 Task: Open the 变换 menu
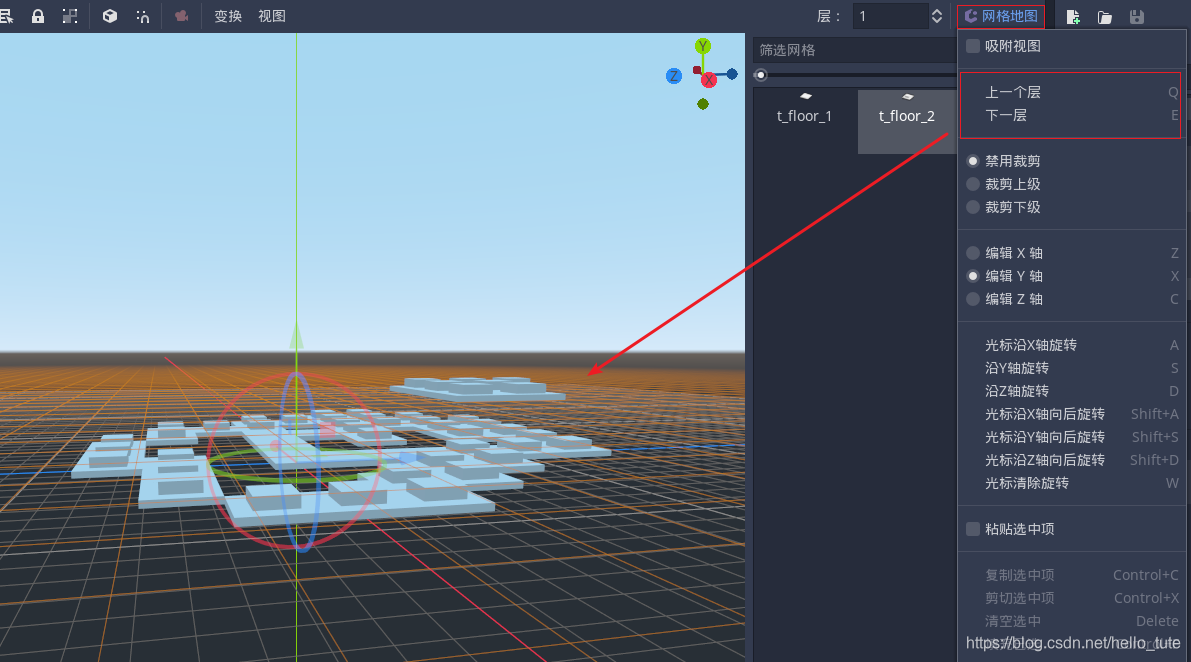click(227, 16)
